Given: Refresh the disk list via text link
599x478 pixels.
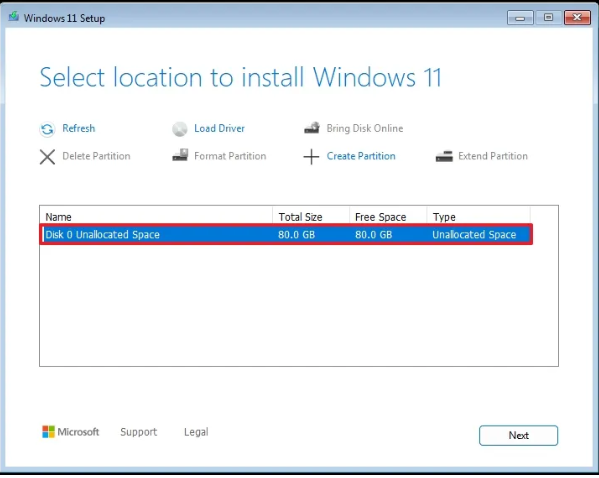Looking at the screenshot, I should coord(79,128).
